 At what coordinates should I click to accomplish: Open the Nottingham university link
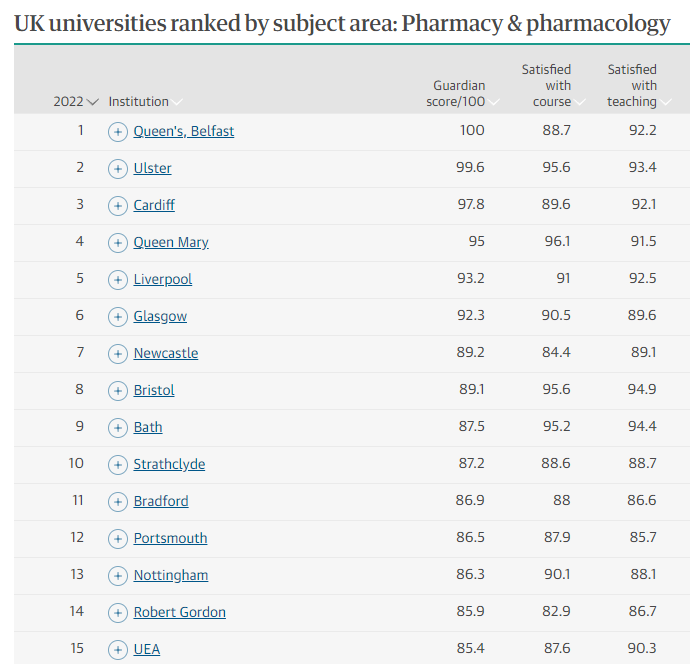pos(171,575)
